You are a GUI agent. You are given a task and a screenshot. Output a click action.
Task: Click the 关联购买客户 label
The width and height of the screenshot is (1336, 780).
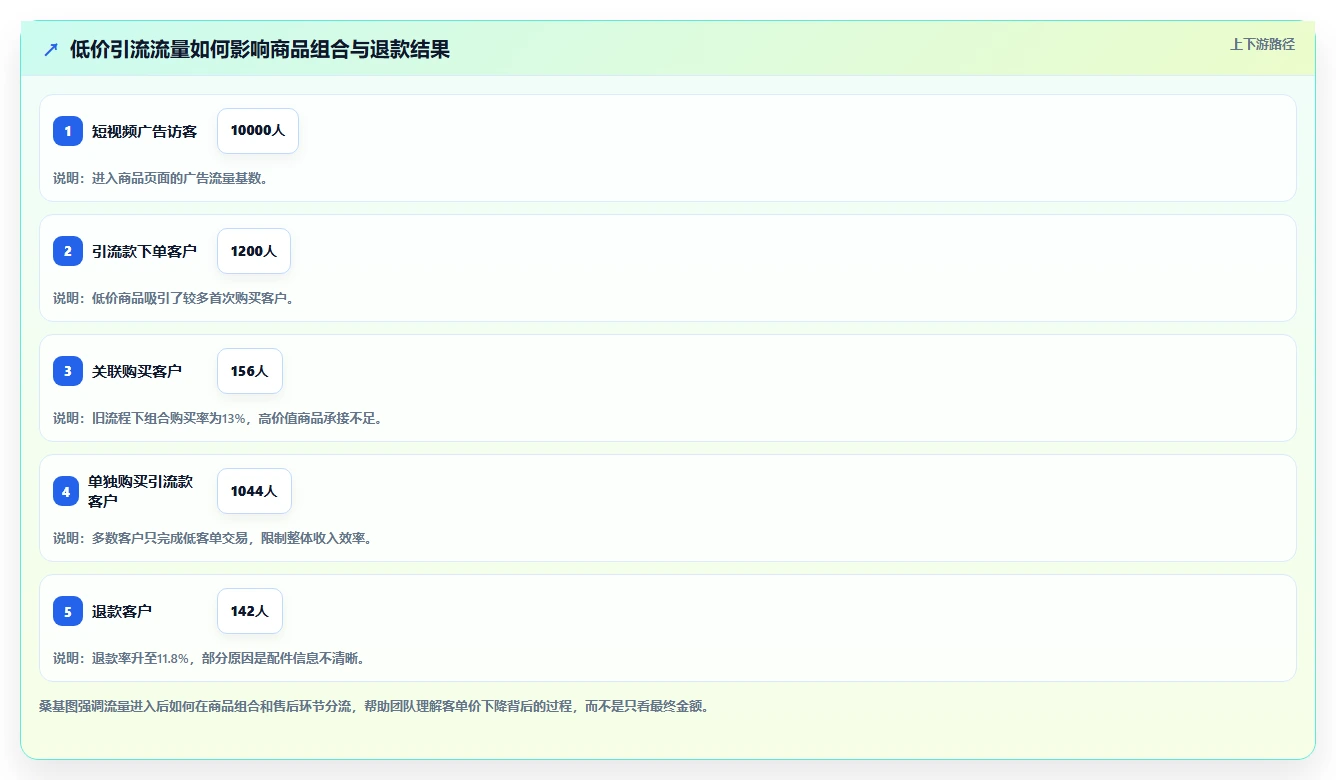point(137,371)
